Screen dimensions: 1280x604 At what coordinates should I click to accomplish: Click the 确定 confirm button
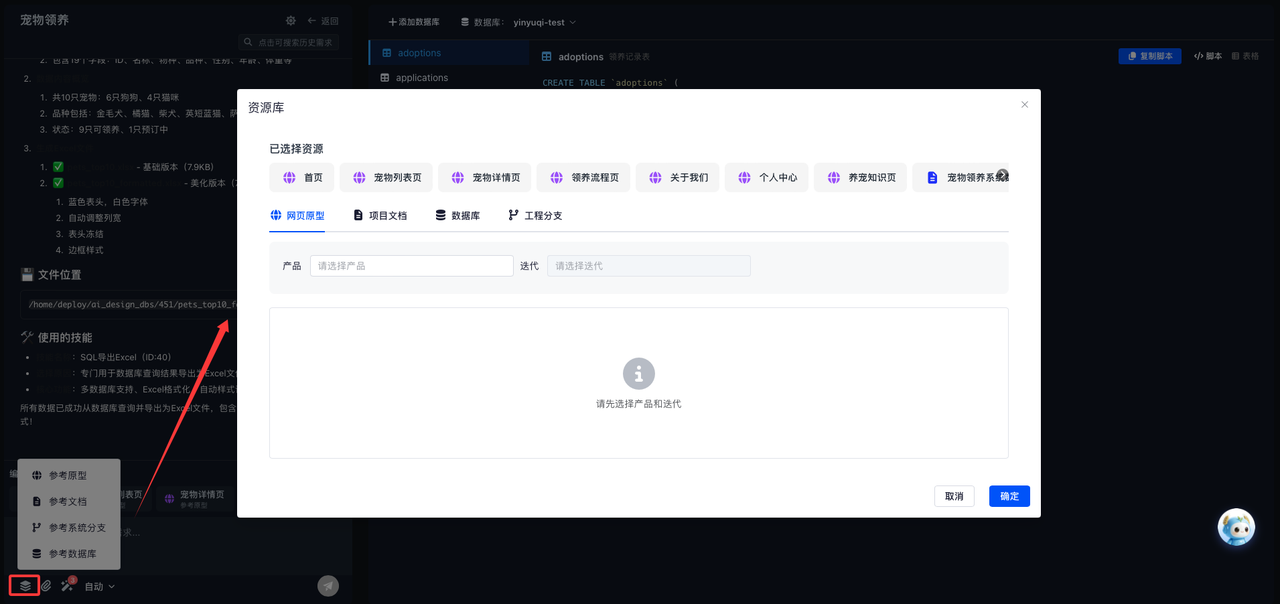coord(1009,496)
